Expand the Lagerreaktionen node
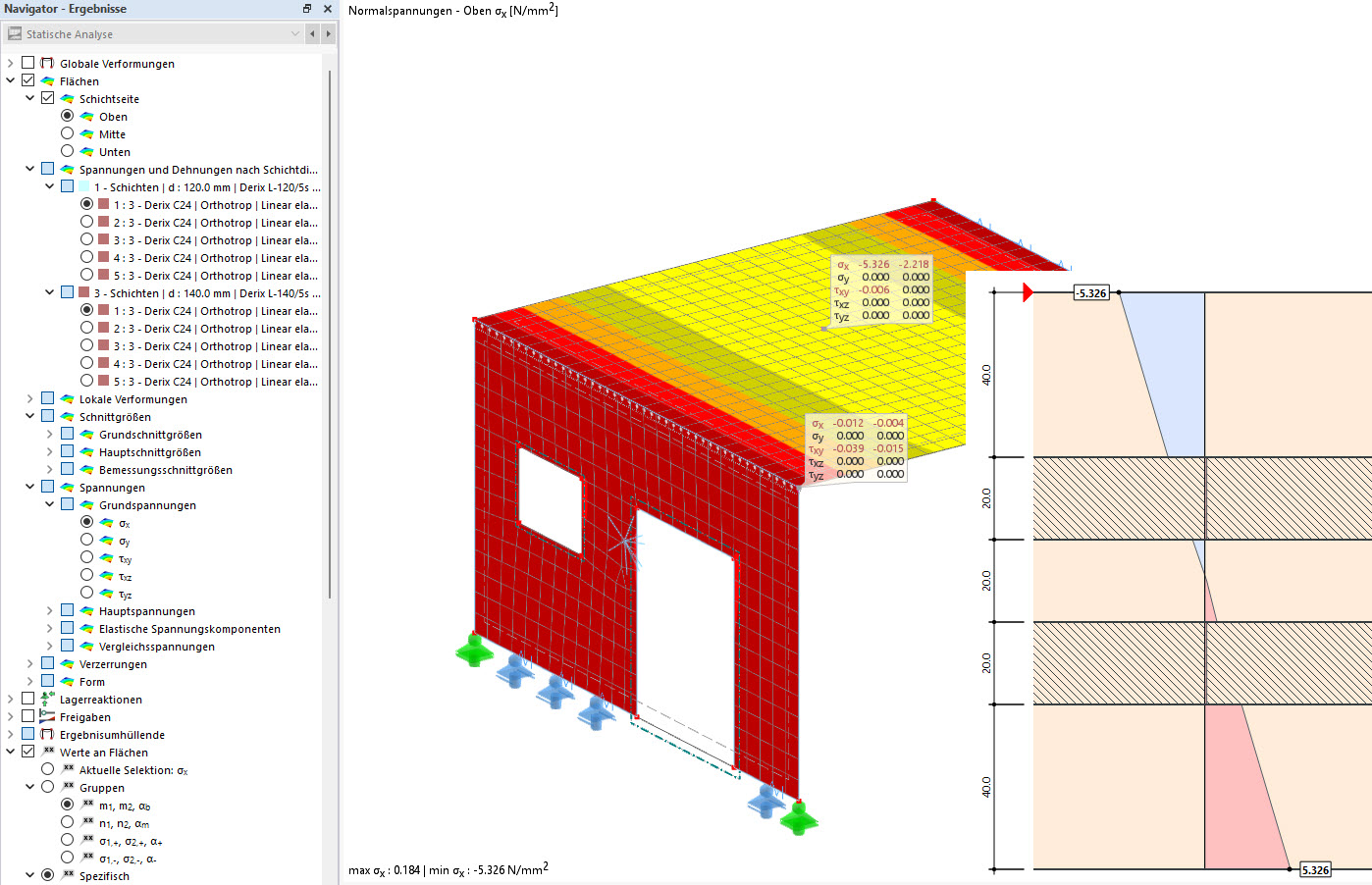The image size is (1372, 885). tap(11, 699)
